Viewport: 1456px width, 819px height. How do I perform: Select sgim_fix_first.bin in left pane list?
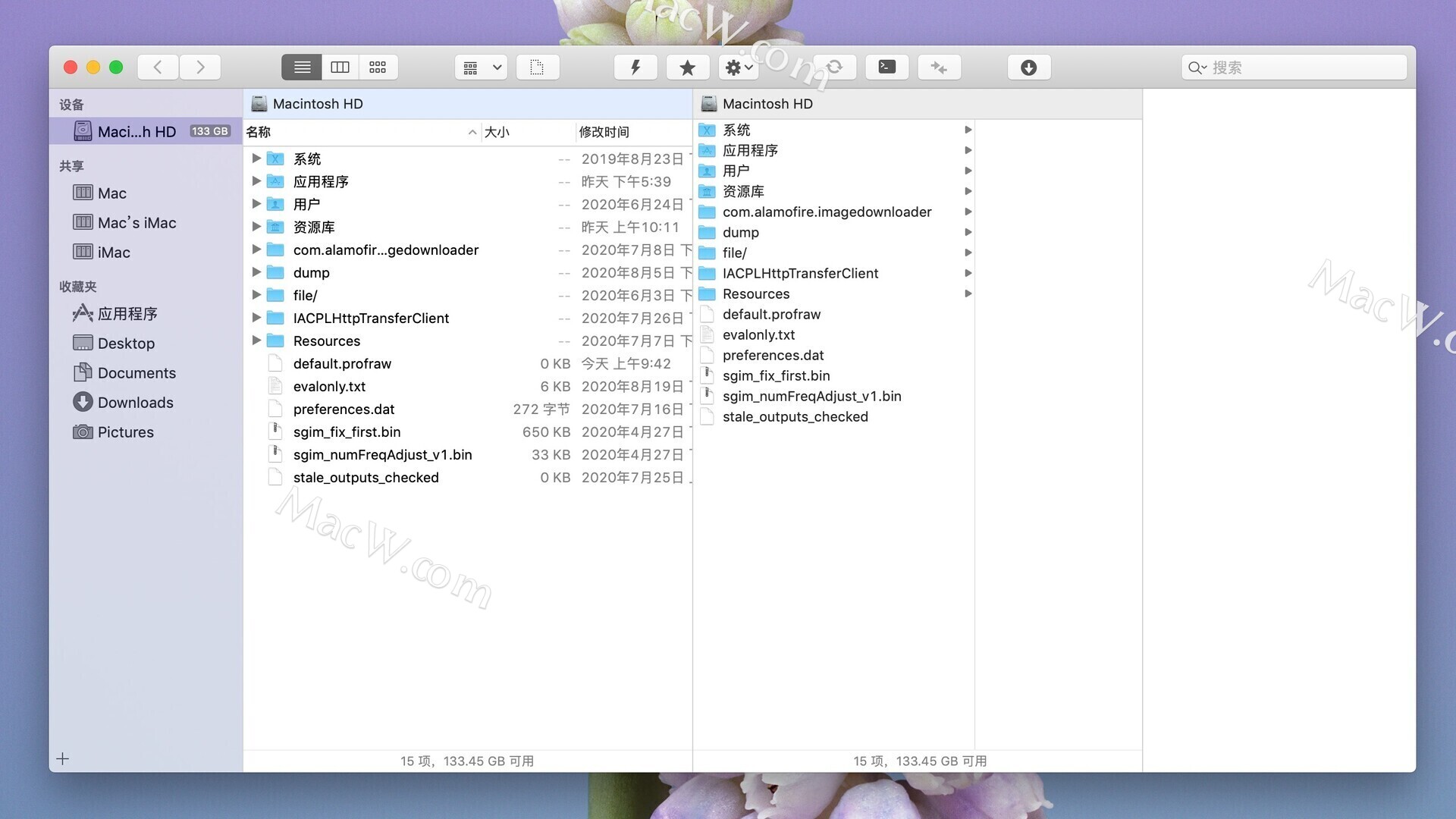(x=468, y=432)
